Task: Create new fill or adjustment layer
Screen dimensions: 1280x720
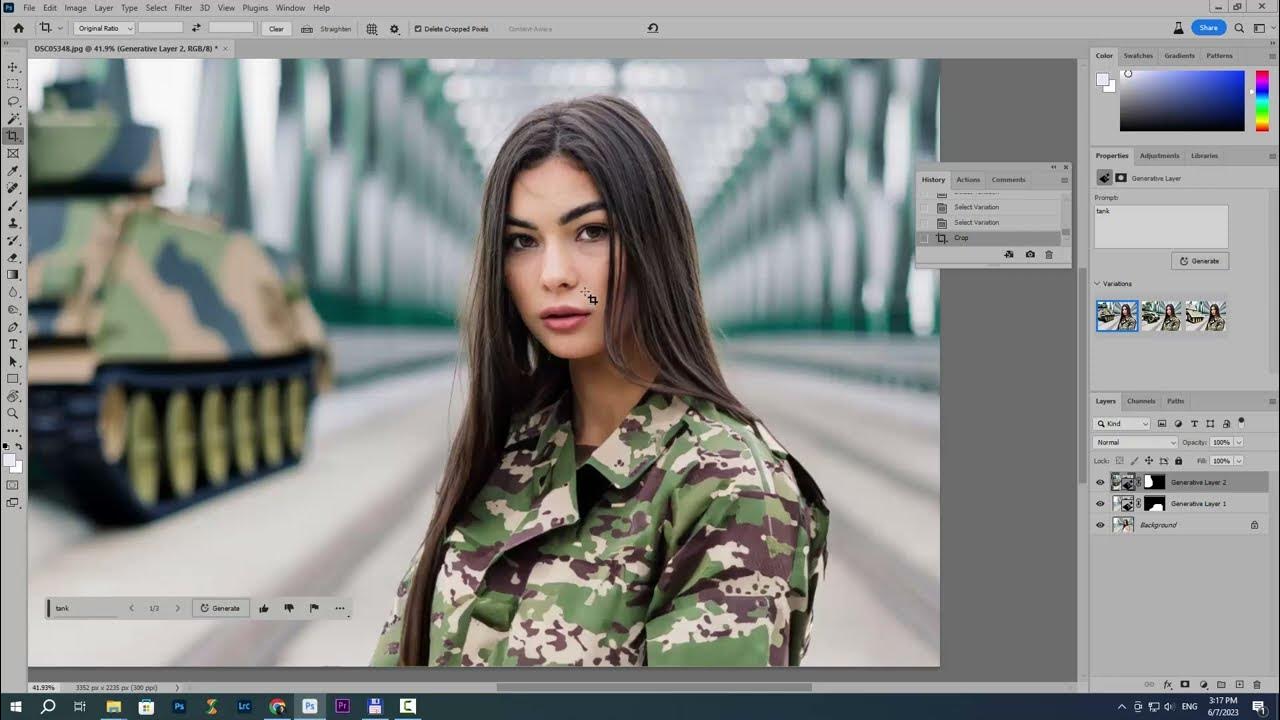Action: click(1203, 685)
